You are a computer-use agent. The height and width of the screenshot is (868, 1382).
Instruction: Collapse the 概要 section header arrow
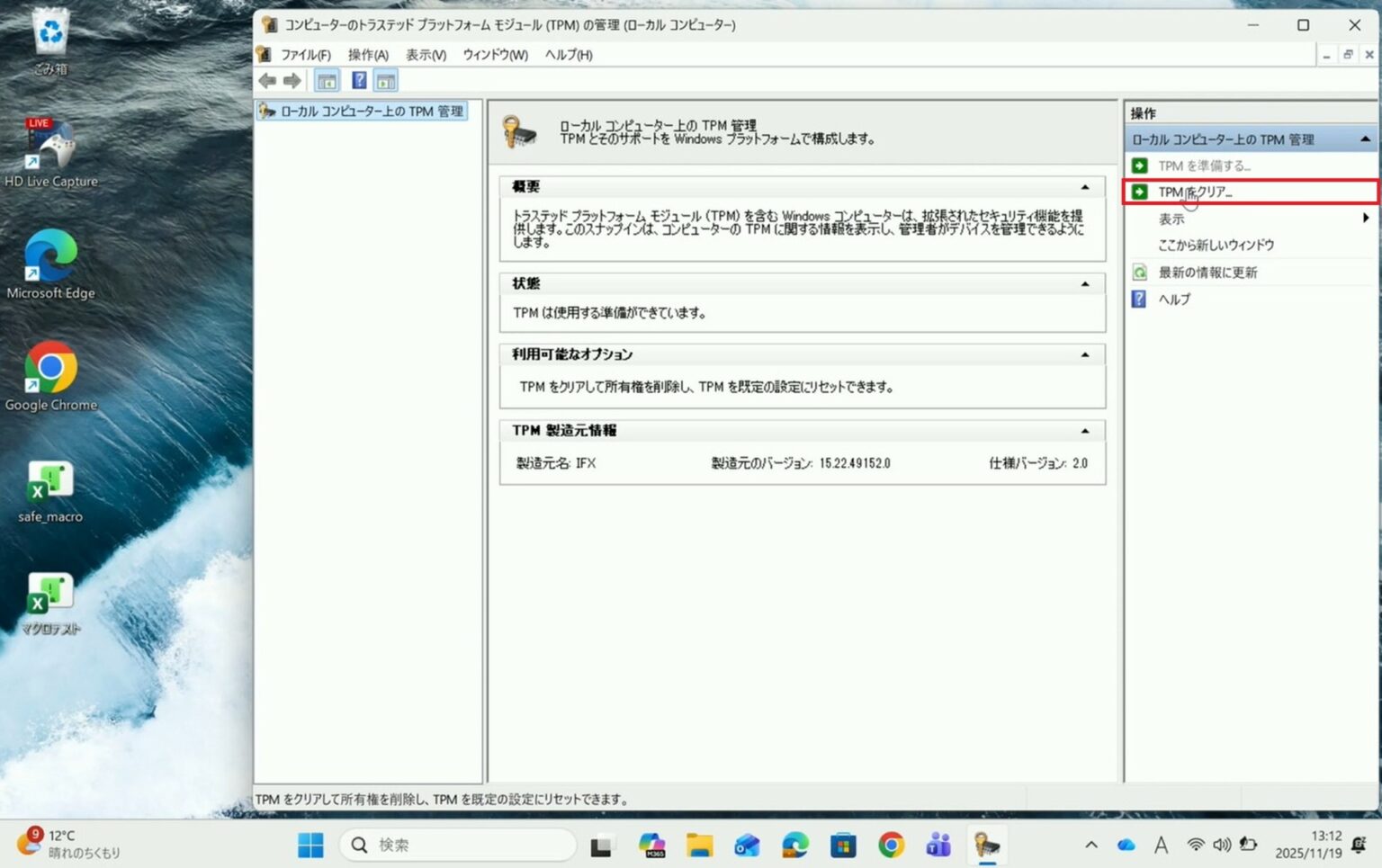(1085, 185)
